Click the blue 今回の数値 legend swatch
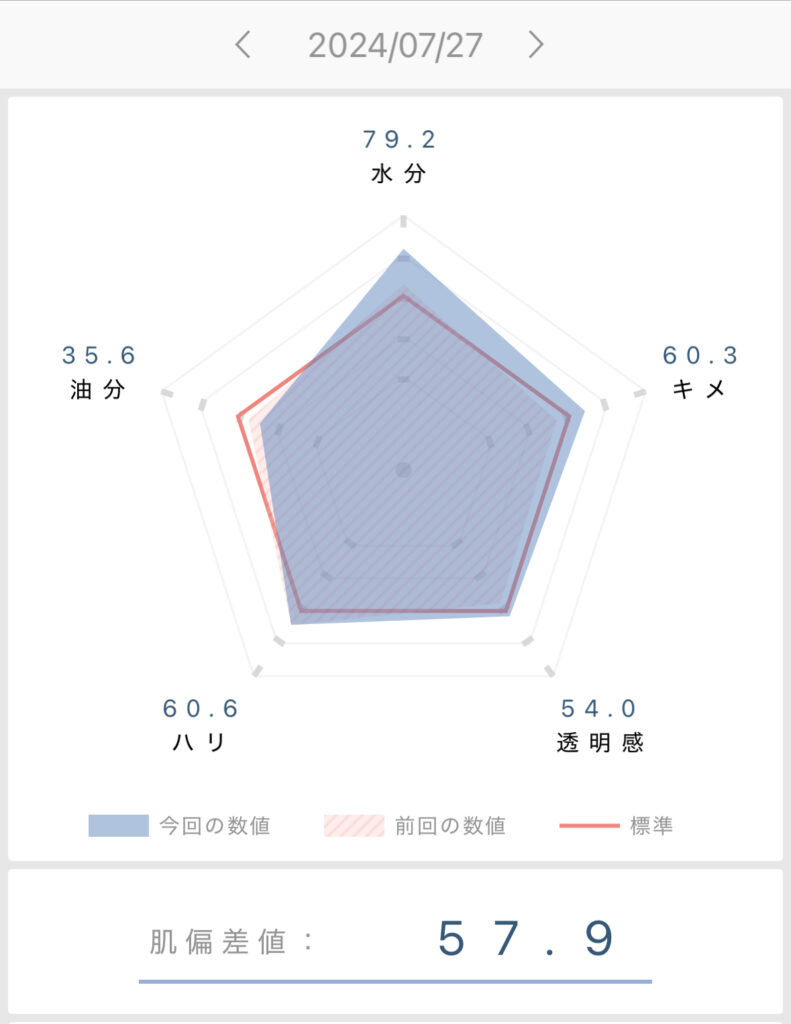 pos(118,825)
